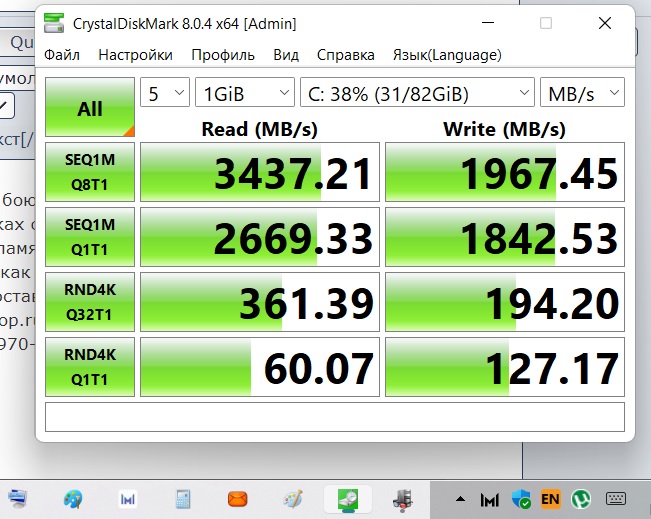The image size is (651, 519).
Task: Open the uTorrent tray icon
Action: (581, 499)
